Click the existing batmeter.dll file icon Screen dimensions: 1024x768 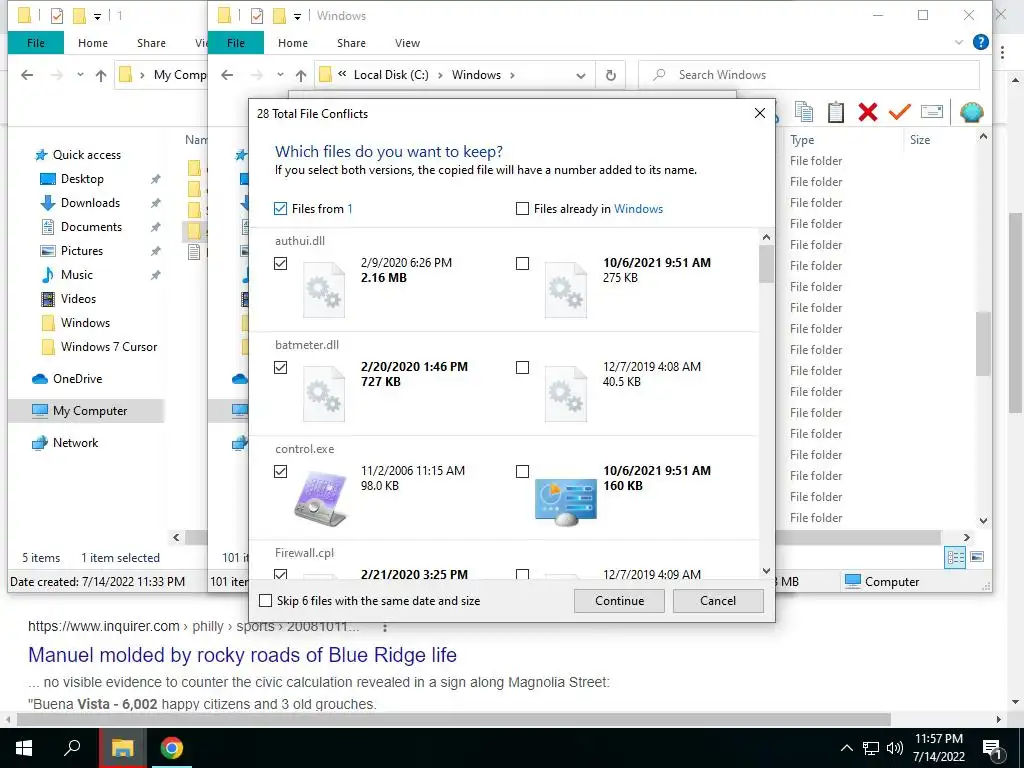(x=566, y=394)
